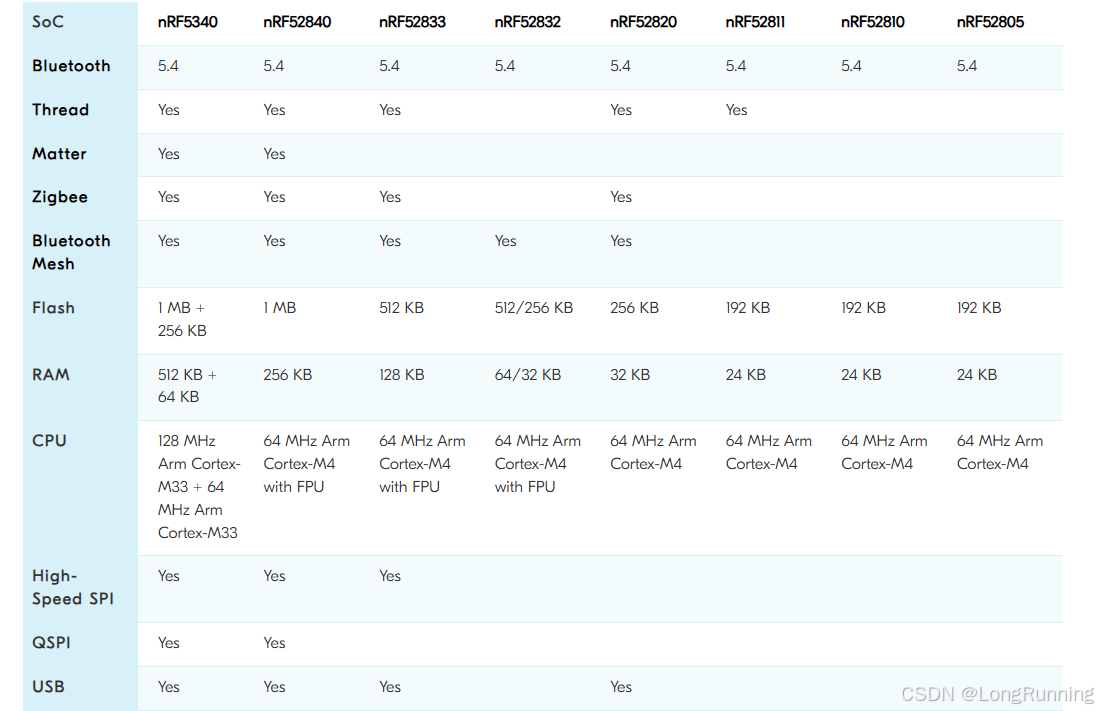The width and height of the screenshot is (1098, 711).
Task: Click Bluetooth Mesh 'Yes' for nRF52832
Action: (x=506, y=241)
